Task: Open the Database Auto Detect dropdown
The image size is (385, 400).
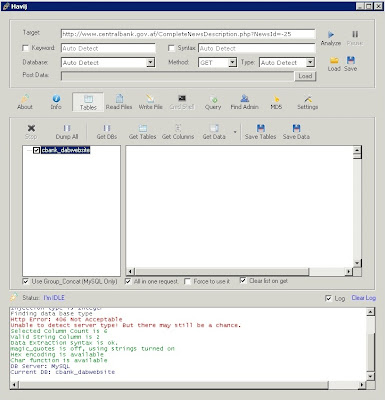Action: (x=151, y=62)
